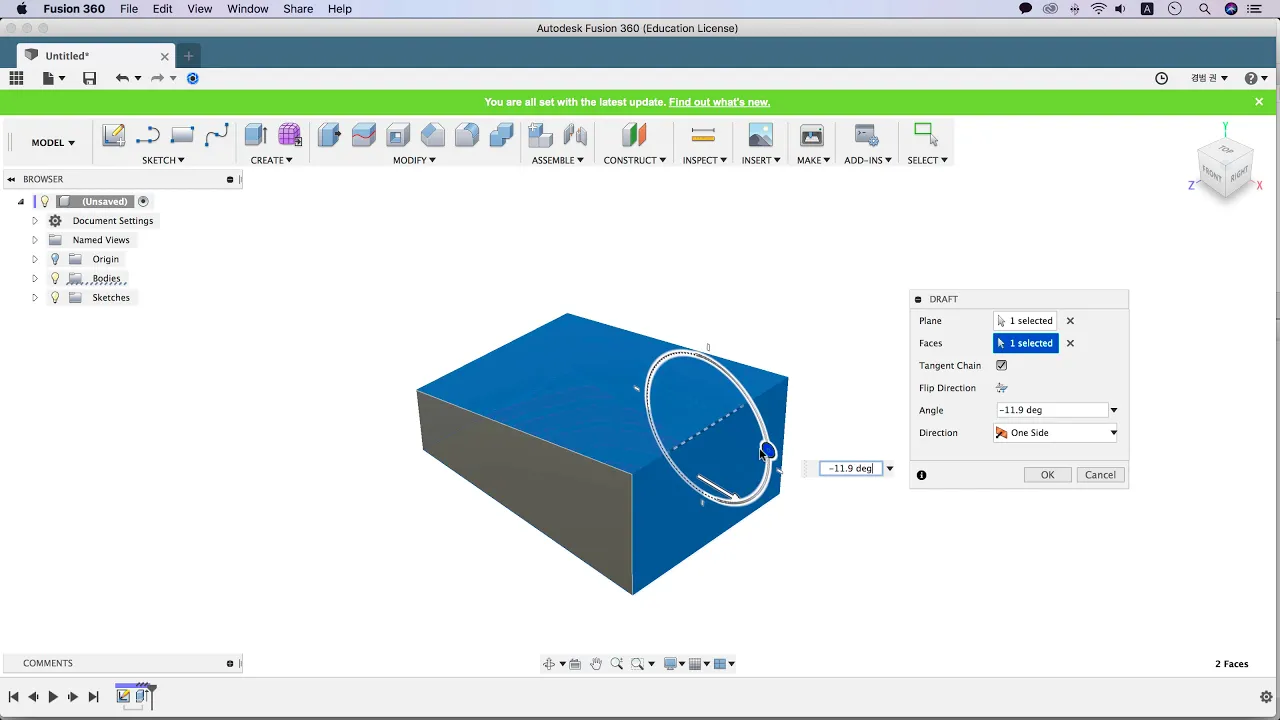
Task: Open the Create Form purple icon
Action: pyautogui.click(x=290, y=135)
